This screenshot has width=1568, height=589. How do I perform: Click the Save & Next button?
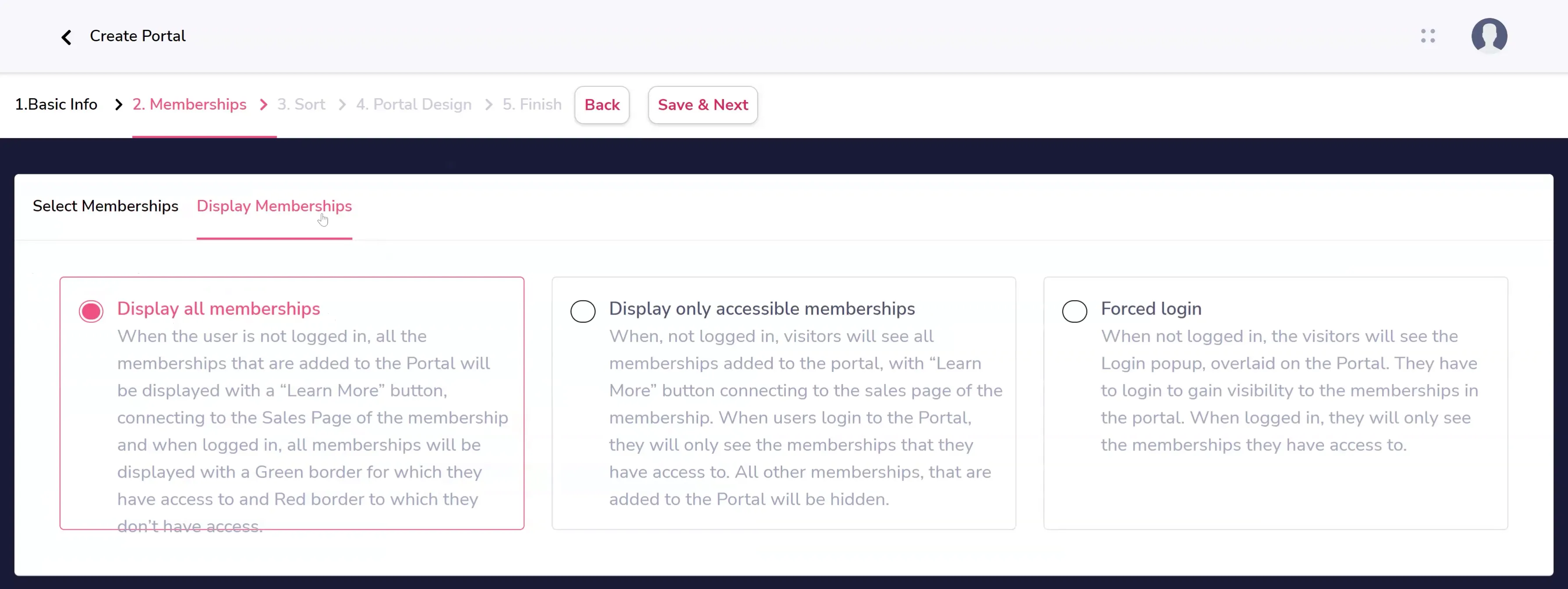pos(703,105)
